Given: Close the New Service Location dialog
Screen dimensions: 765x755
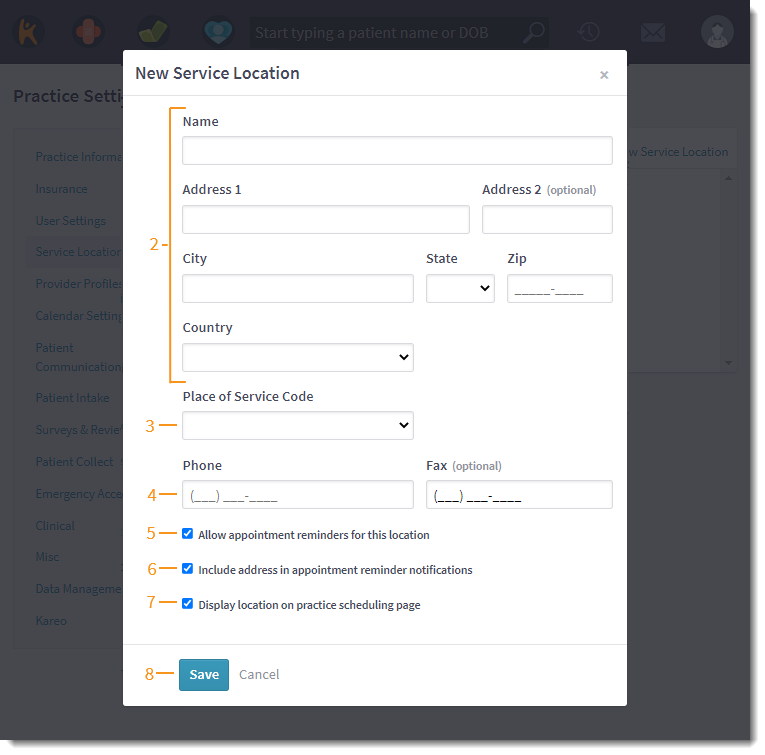Looking at the screenshot, I should tap(604, 75).
